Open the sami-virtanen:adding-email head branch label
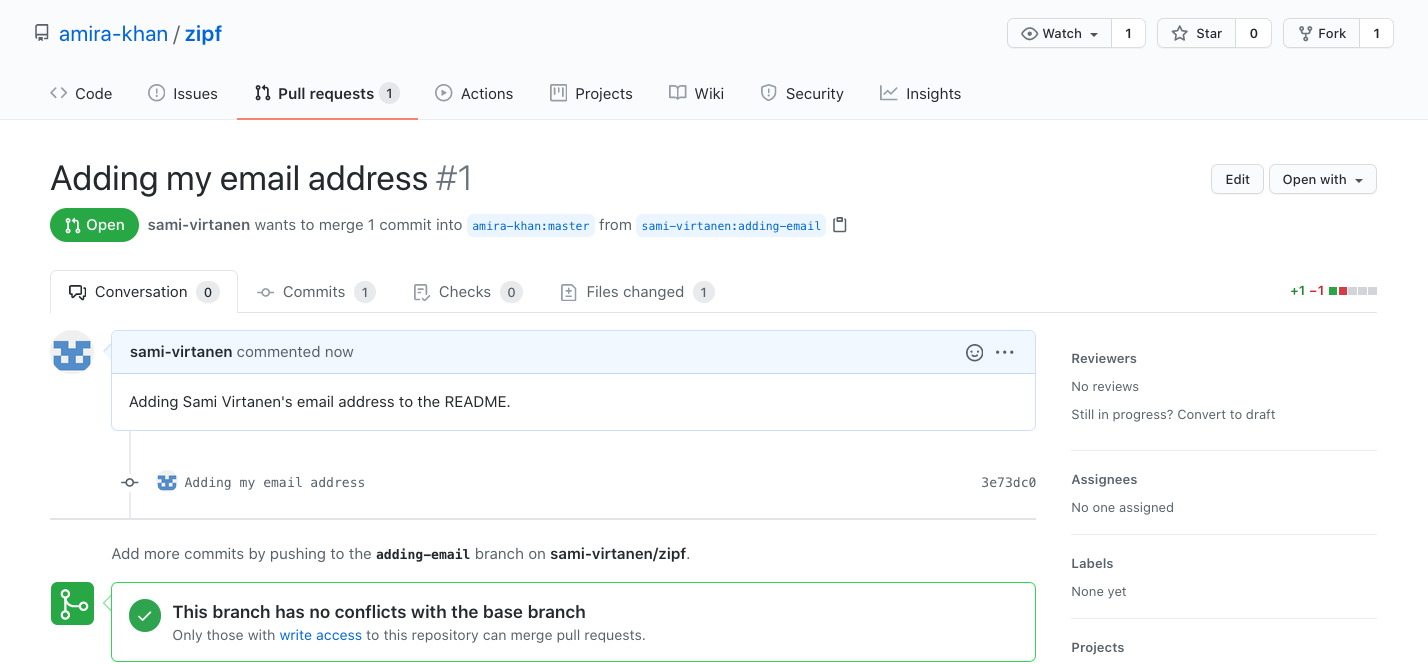Screen dimensions: 1428x664 click(731, 226)
